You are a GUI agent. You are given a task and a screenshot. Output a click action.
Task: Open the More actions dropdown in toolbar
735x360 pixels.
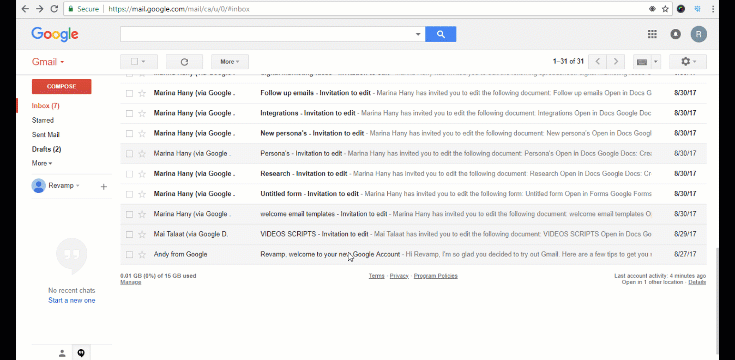230,61
